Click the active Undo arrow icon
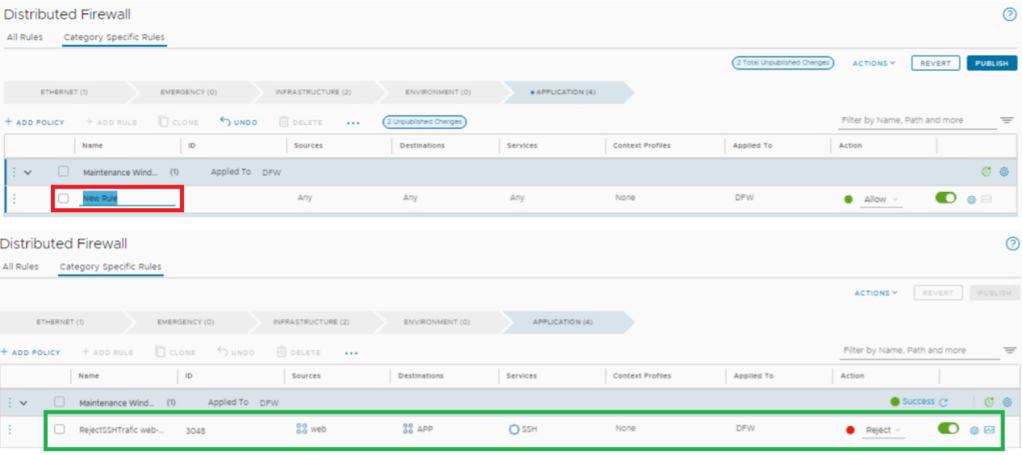The height and width of the screenshot is (455, 1022). 225,122
